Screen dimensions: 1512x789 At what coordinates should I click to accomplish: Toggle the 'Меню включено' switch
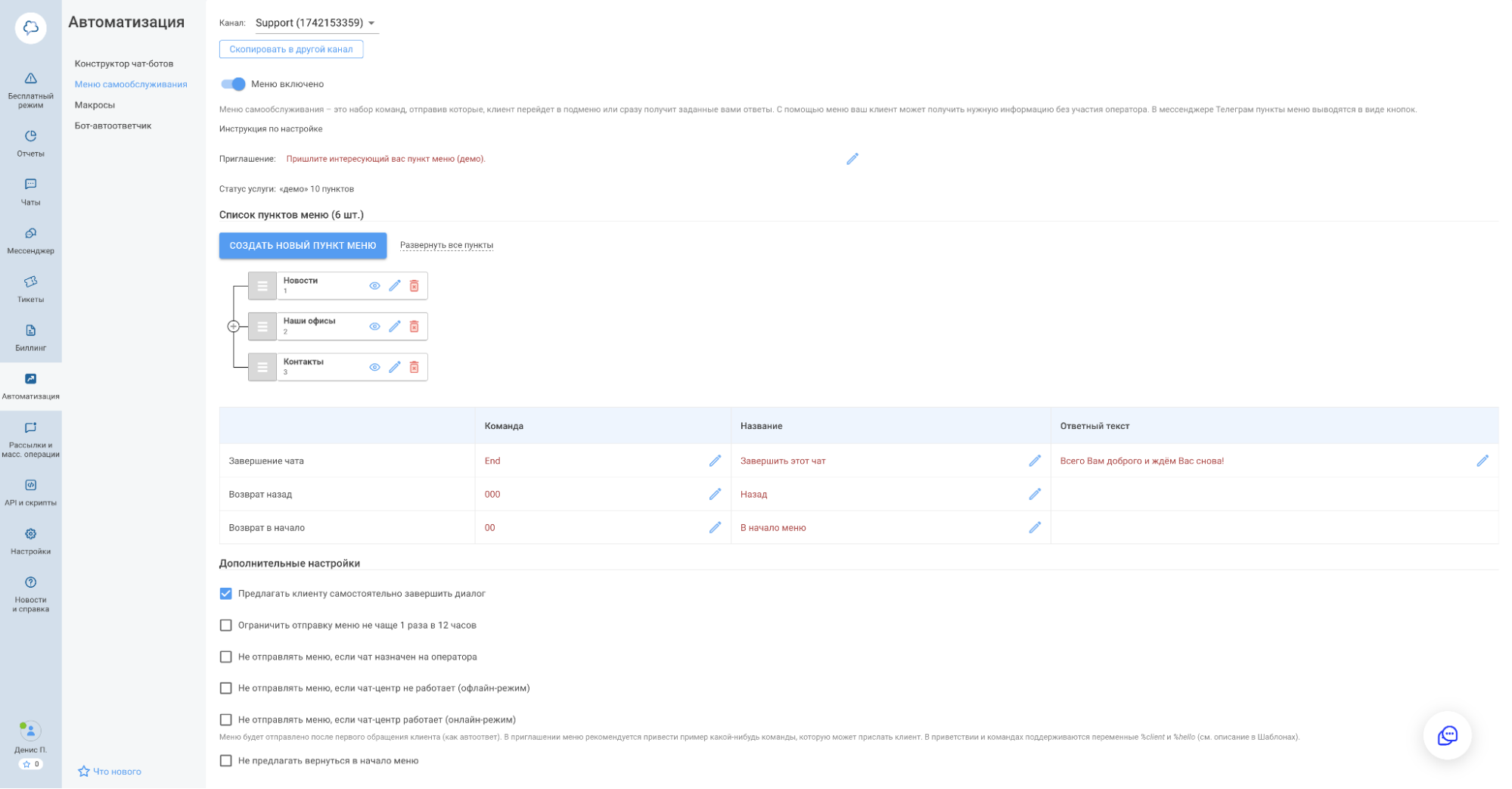coord(233,84)
